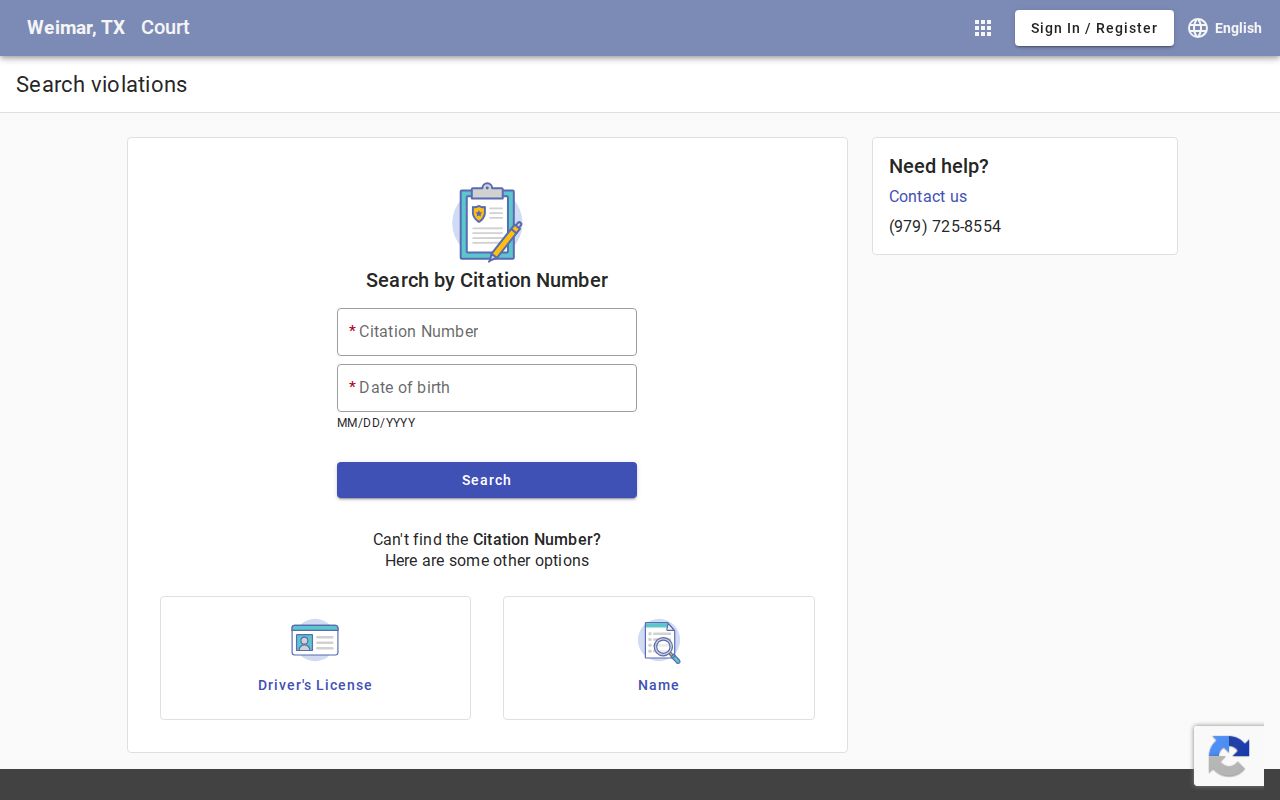The image size is (1280, 800).
Task: Open the English language selector
Action: [1225, 28]
